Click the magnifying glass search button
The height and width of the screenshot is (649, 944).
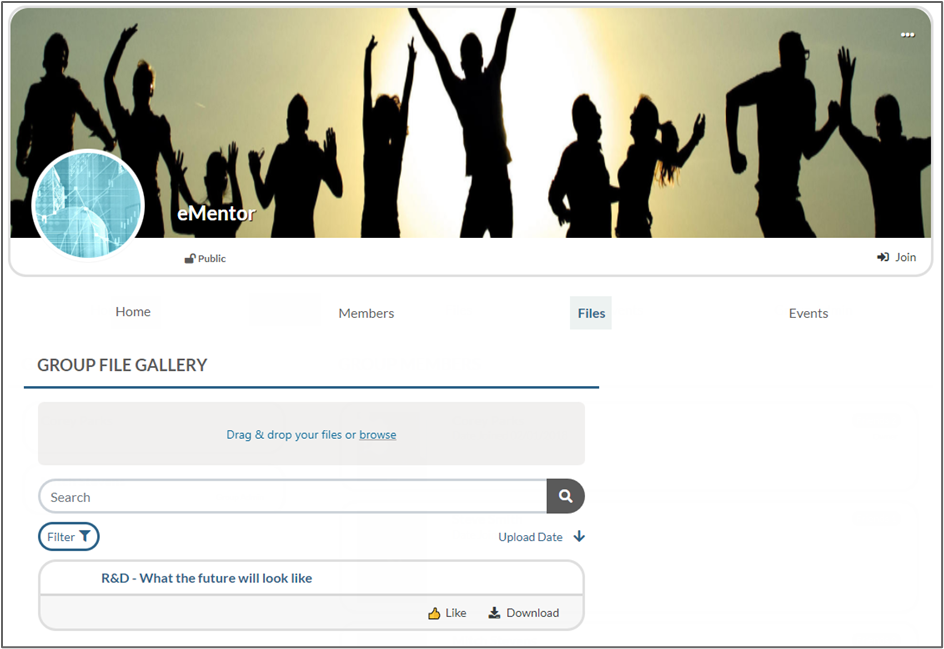point(565,496)
